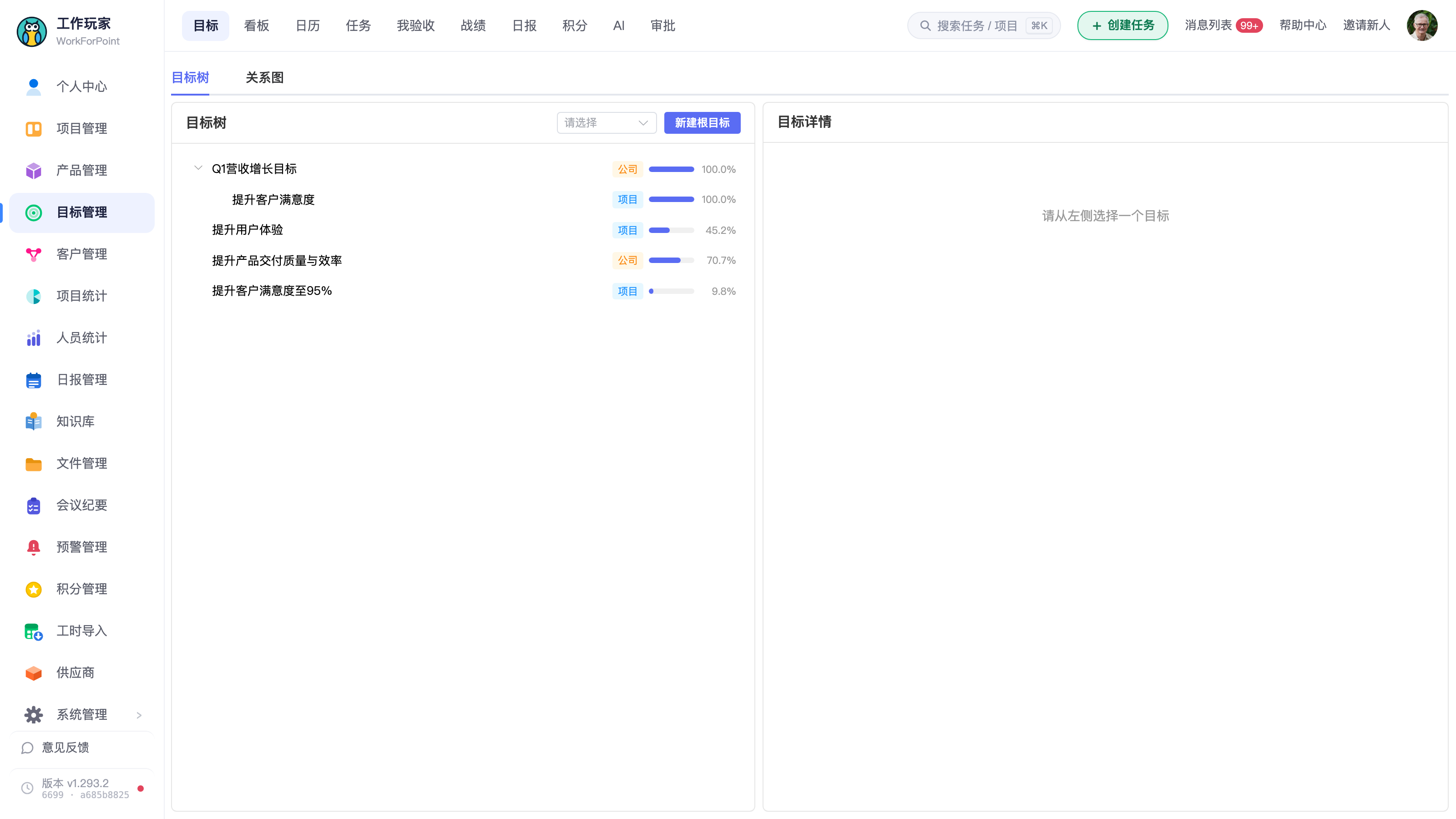This screenshot has width=1456, height=819.
Task: Select the Q1营收增长目标 goal text
Action: click(x=254, y=169)
